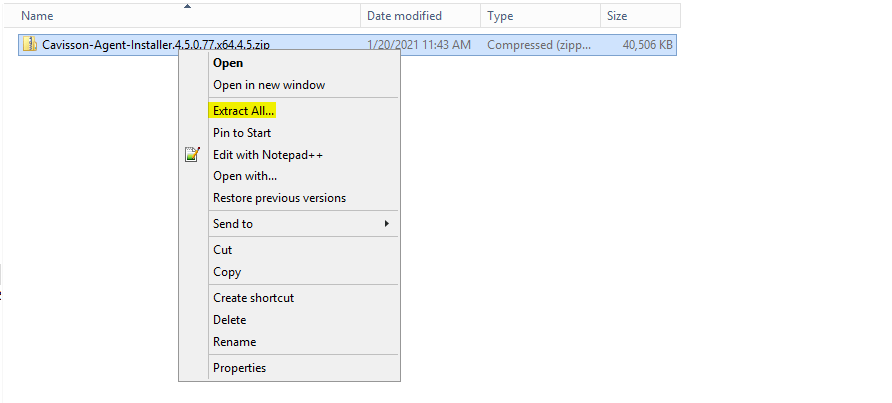Click the Notepad++ icon in context menu
The image size is (892, 403).
(x=193, y=154)
